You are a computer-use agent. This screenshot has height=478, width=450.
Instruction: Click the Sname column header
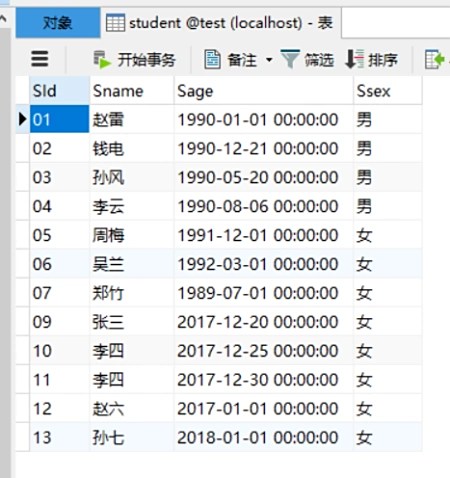(132, 91)
